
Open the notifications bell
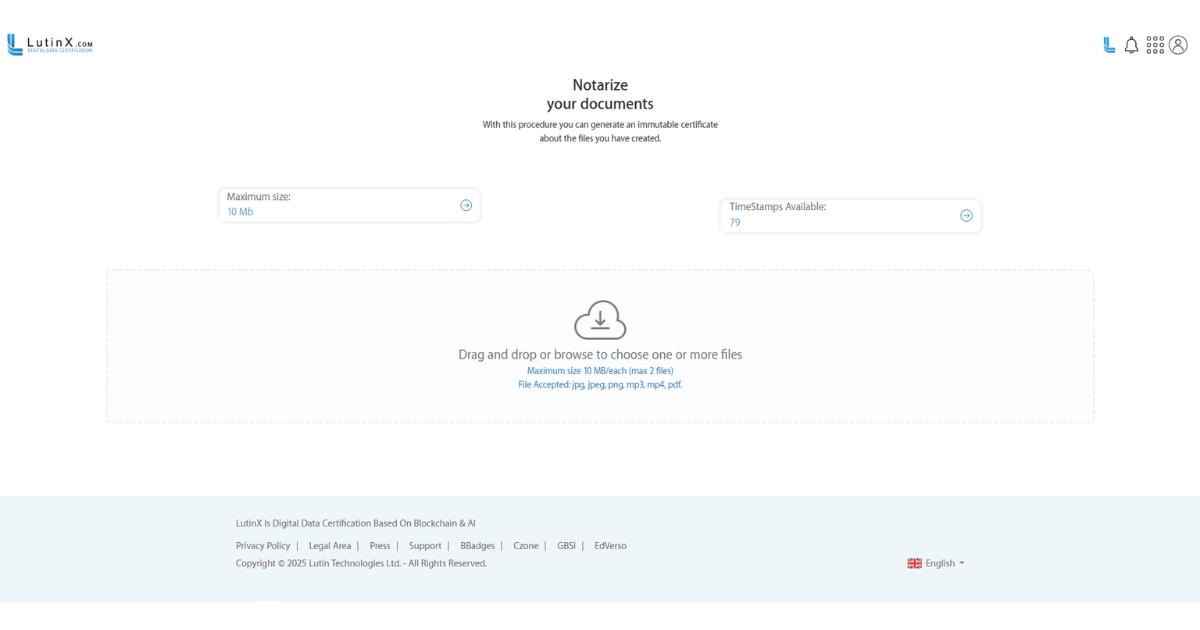point(1131,45)
